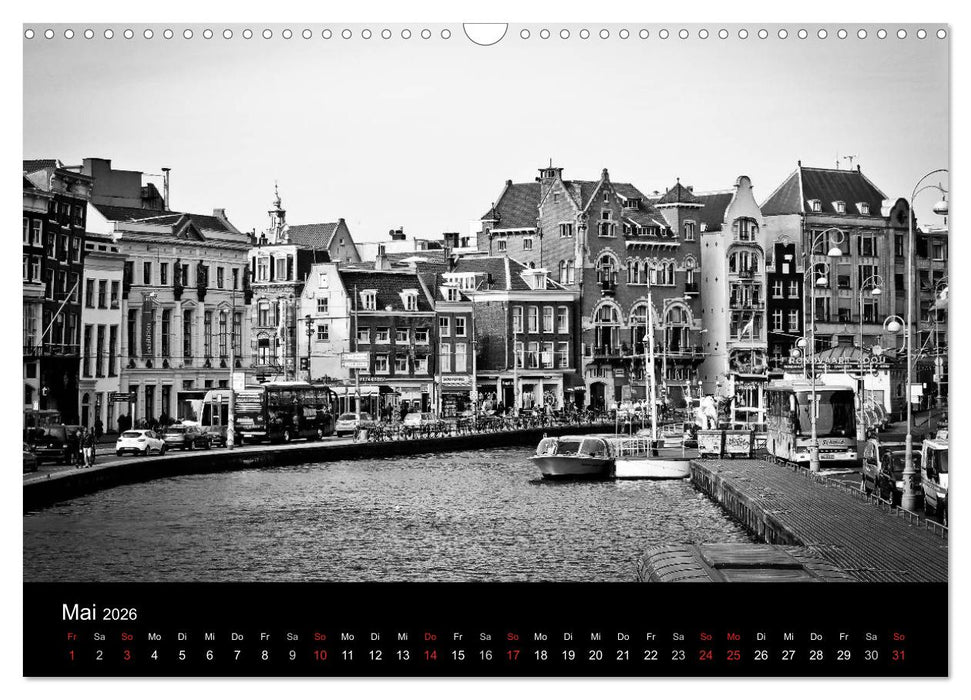
Task: Select the 'Mi' weekday abbreviation
Action: click(208, 636)
